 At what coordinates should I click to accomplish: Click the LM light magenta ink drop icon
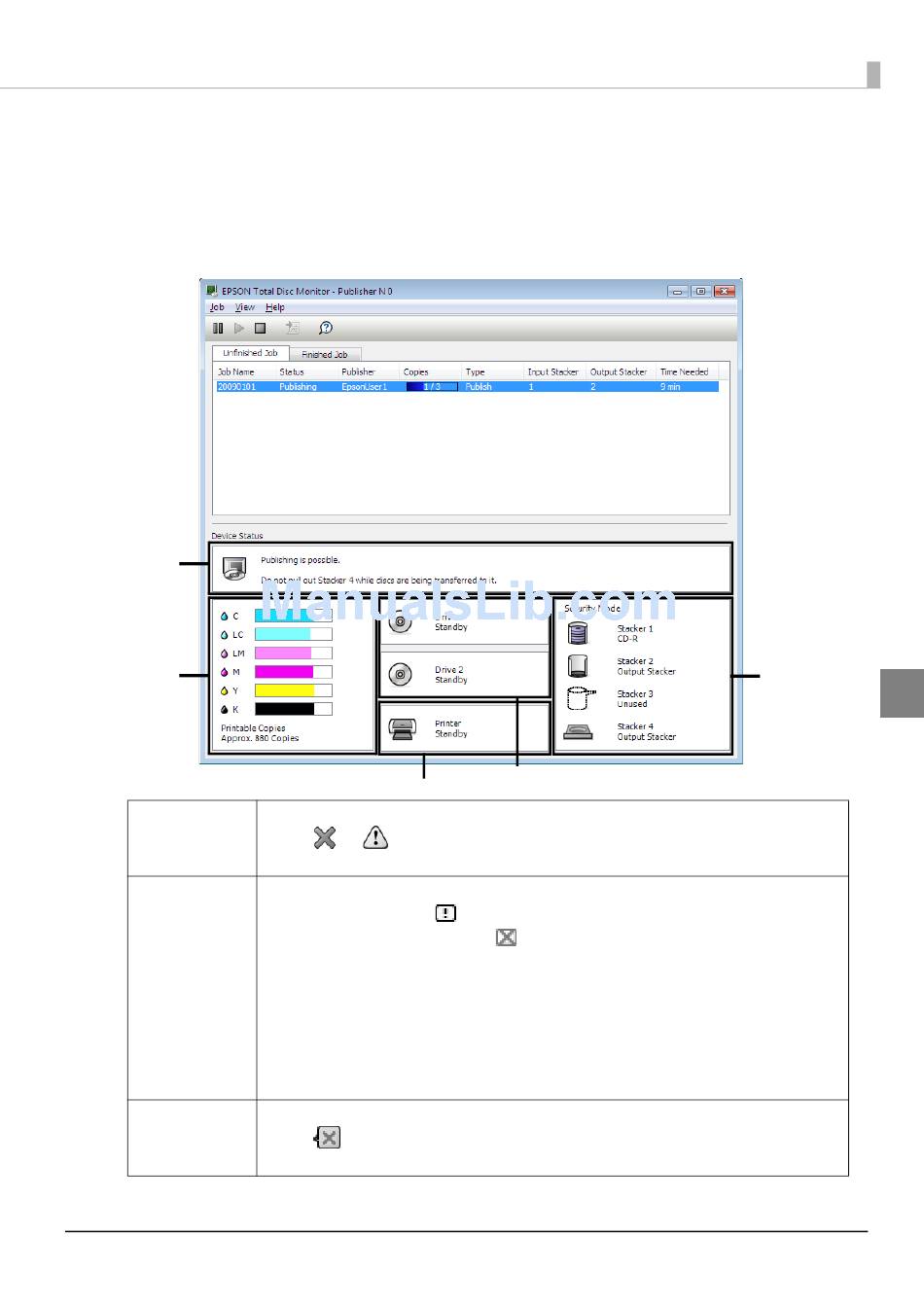click(x=225, y=653)
